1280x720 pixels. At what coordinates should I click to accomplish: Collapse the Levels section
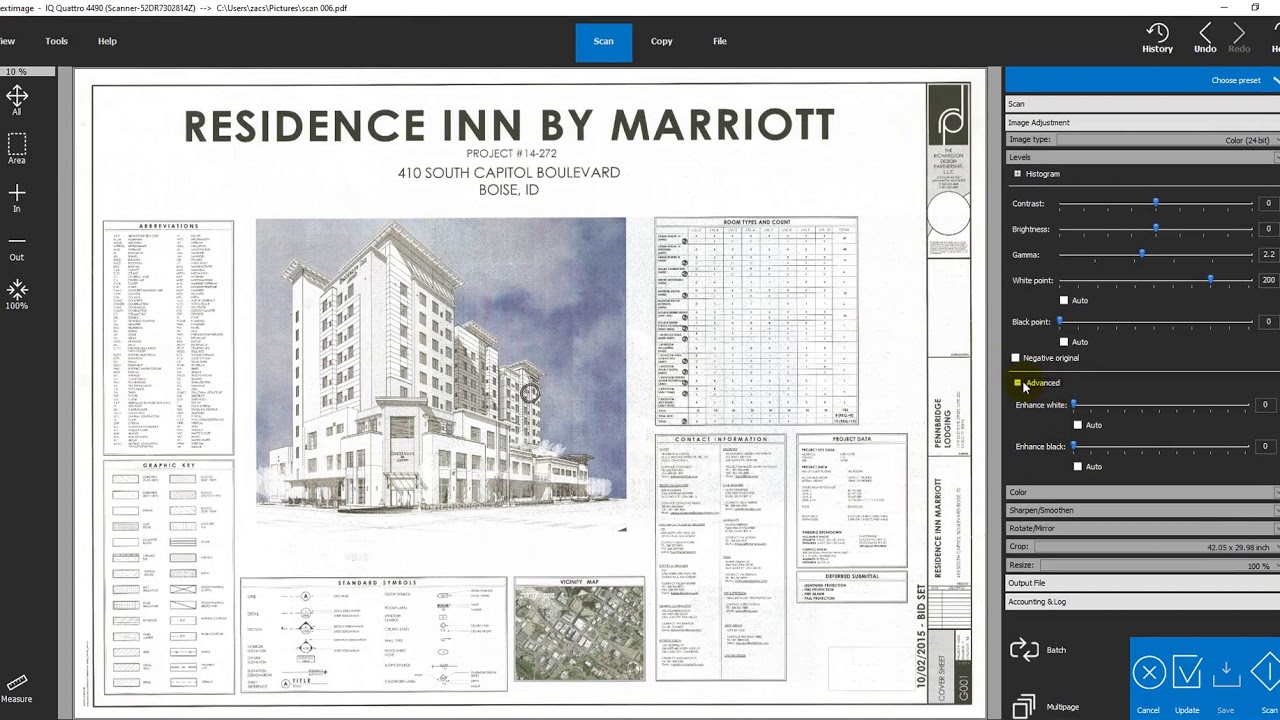(x=1143, y=157)
